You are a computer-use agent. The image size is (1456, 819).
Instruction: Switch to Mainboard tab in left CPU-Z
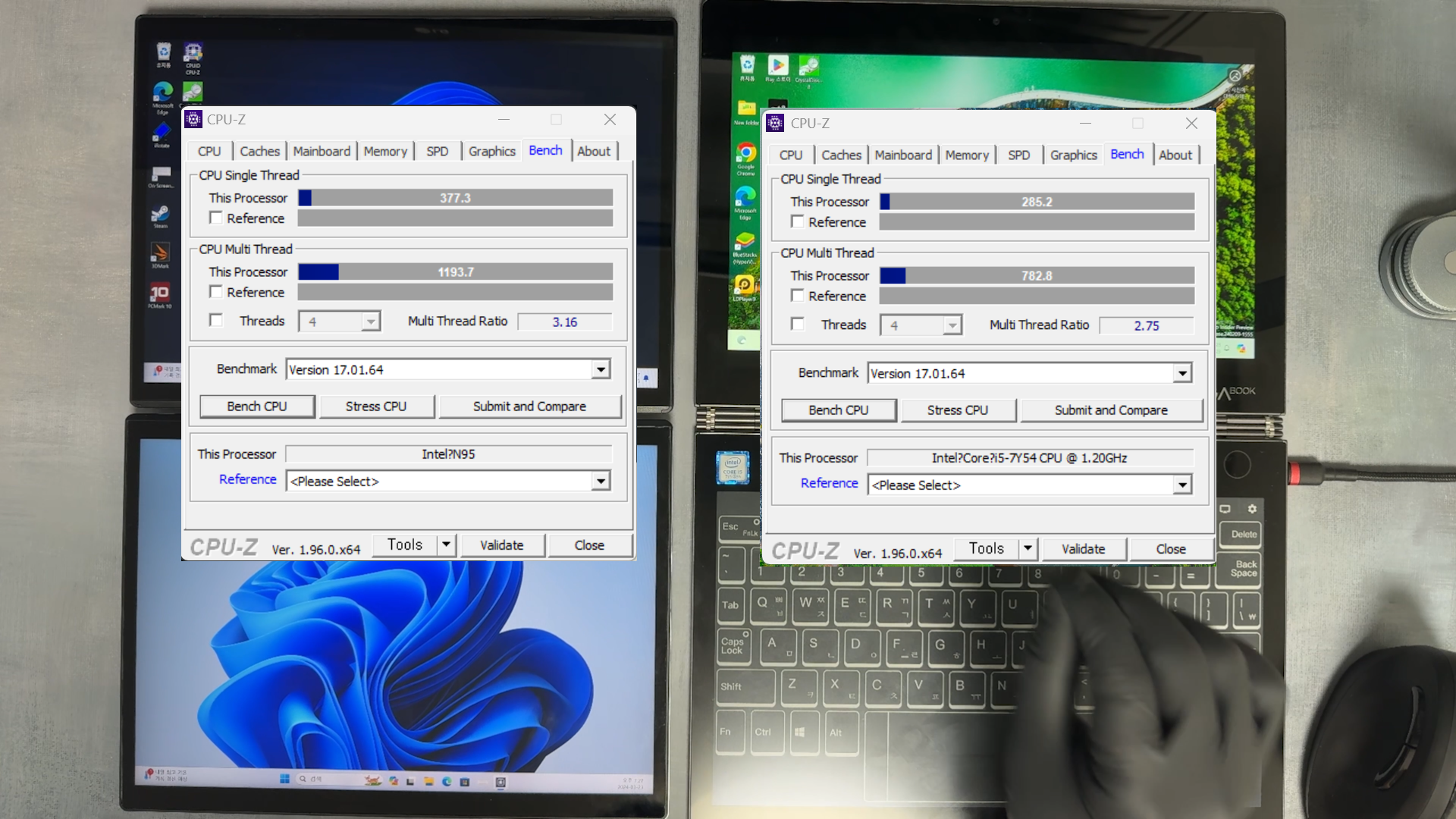point(322,151)
